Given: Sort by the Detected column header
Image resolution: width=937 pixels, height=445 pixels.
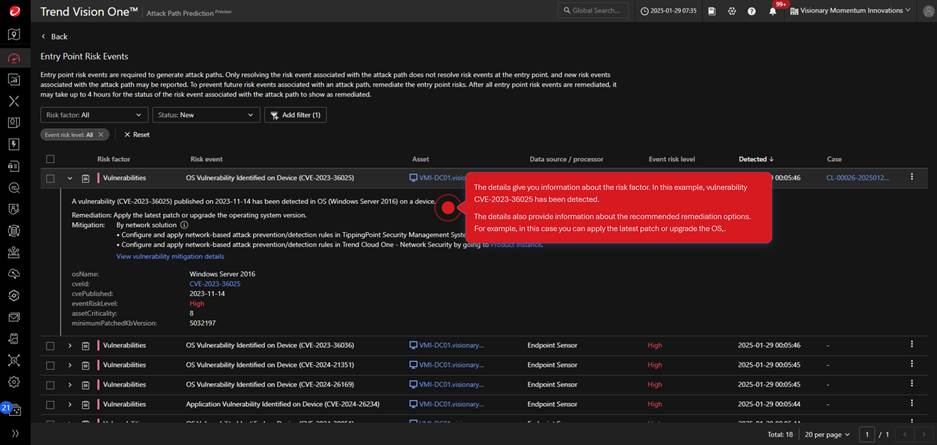Looking at the screenshot, I should [x=756, y=159].
